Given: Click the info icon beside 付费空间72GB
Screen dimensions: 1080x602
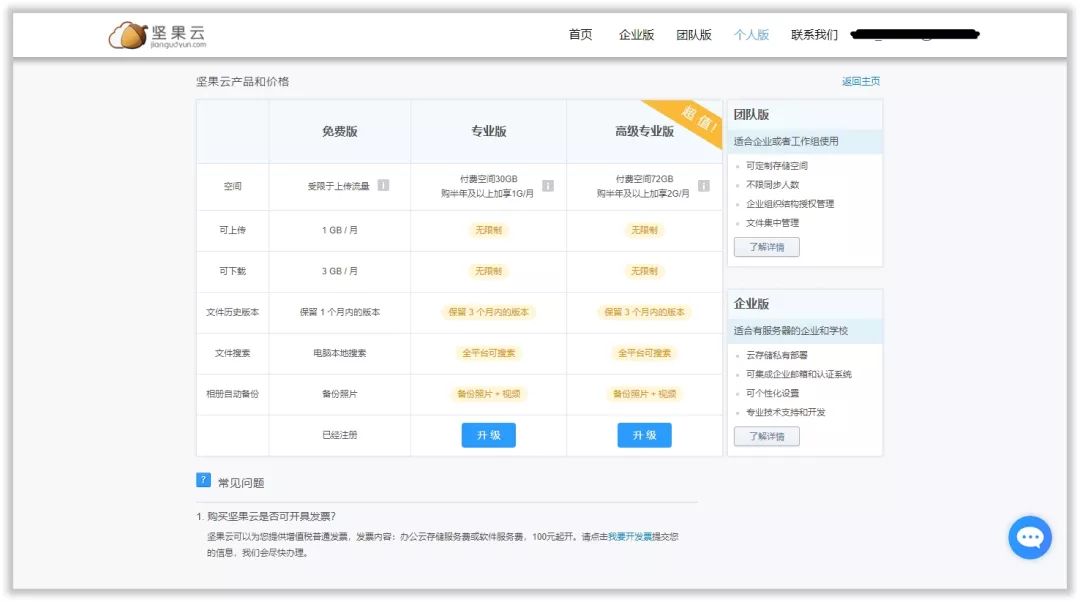Looking at the screenshot, I should [x=704, y=186].
